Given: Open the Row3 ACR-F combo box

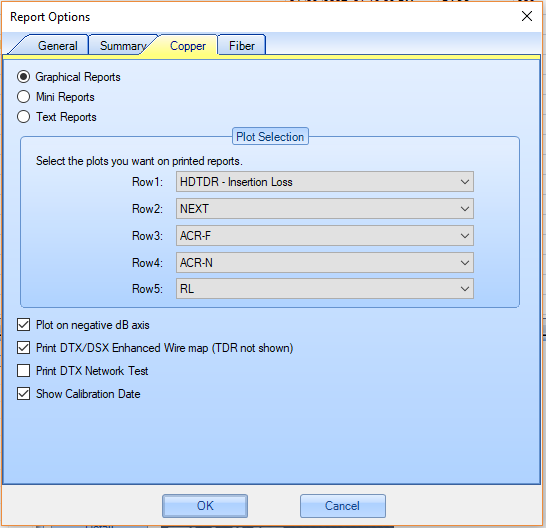Looking at the screenshot, I should click(325, 236).
